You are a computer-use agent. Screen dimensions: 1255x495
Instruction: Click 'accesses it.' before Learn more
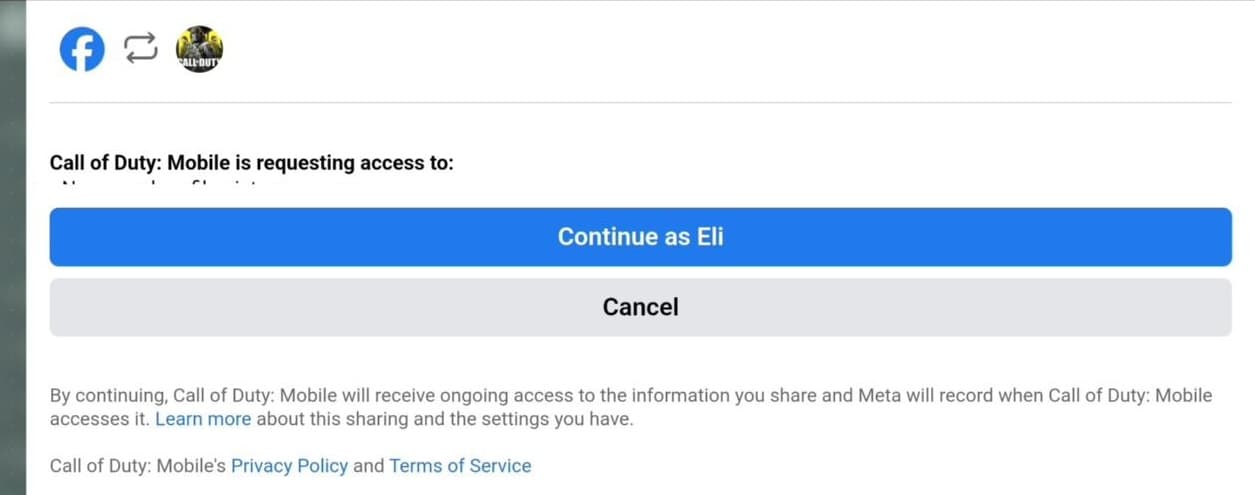(x=99, y=419)
